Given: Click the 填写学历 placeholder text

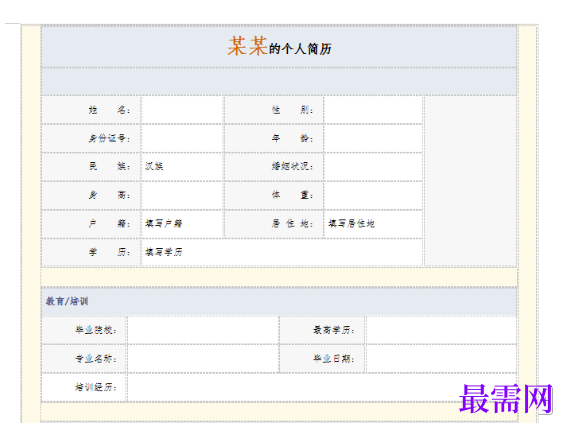Looking at the screenshot, I should click(x=164, y=252).
